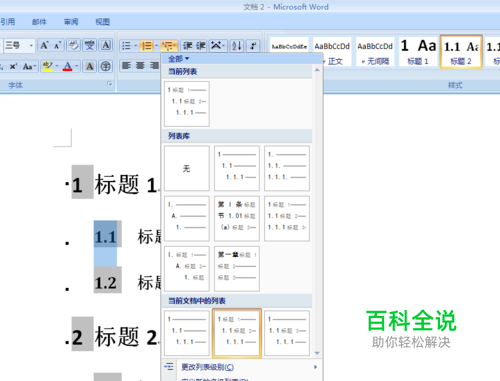500x381 pixels.
Task: Click the numbering list icon
Action: (146, 46)
